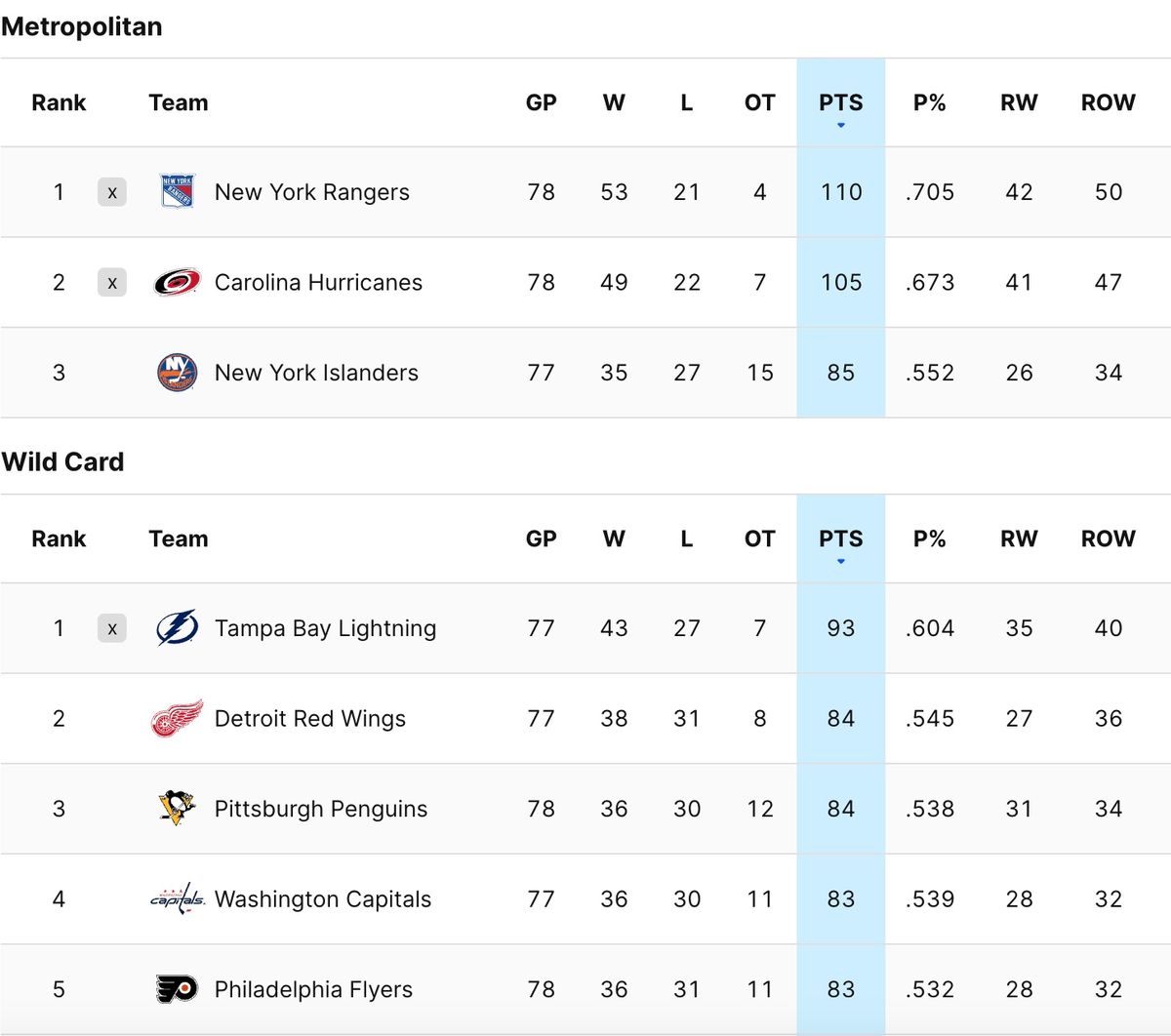Click the New York Islanders logo

[x=178, y=373]
